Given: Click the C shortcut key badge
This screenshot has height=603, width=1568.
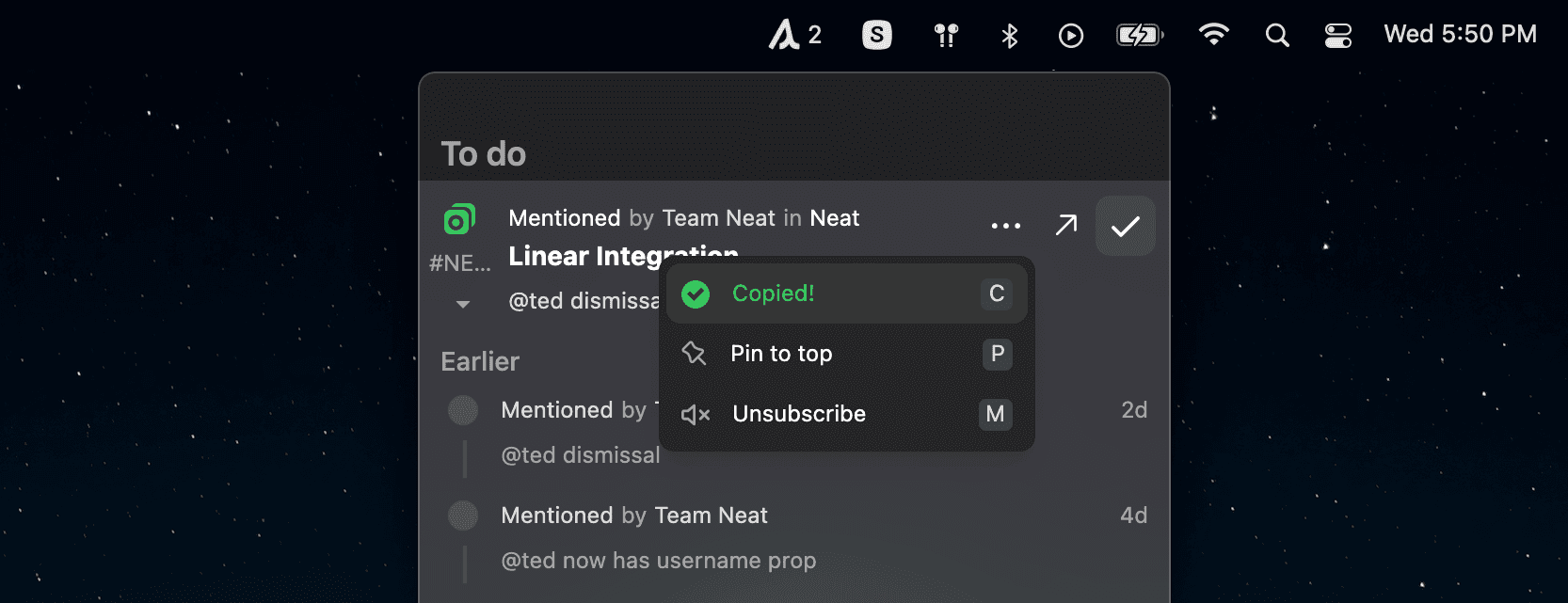Looking at the screenshot, I should [x=997, y=294].
